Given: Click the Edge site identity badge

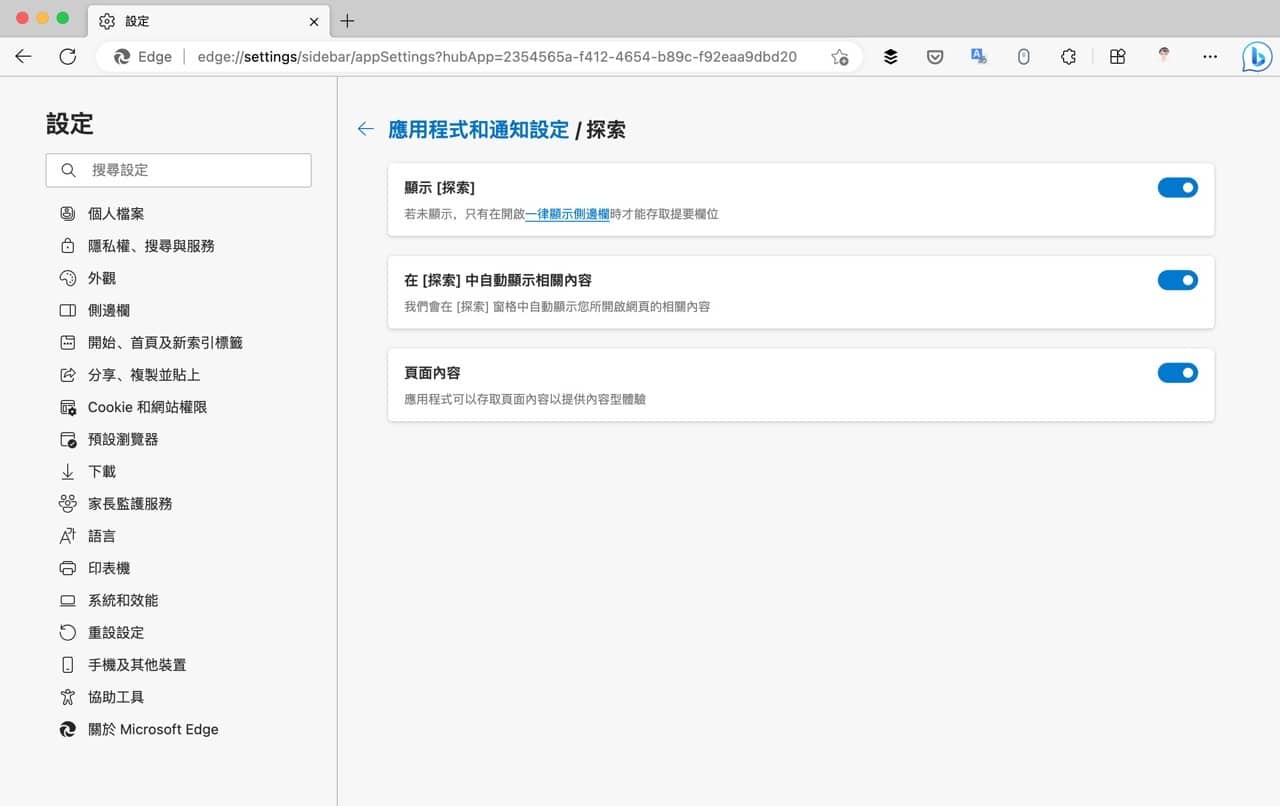Looking at the screenshot, I should 142,57.
